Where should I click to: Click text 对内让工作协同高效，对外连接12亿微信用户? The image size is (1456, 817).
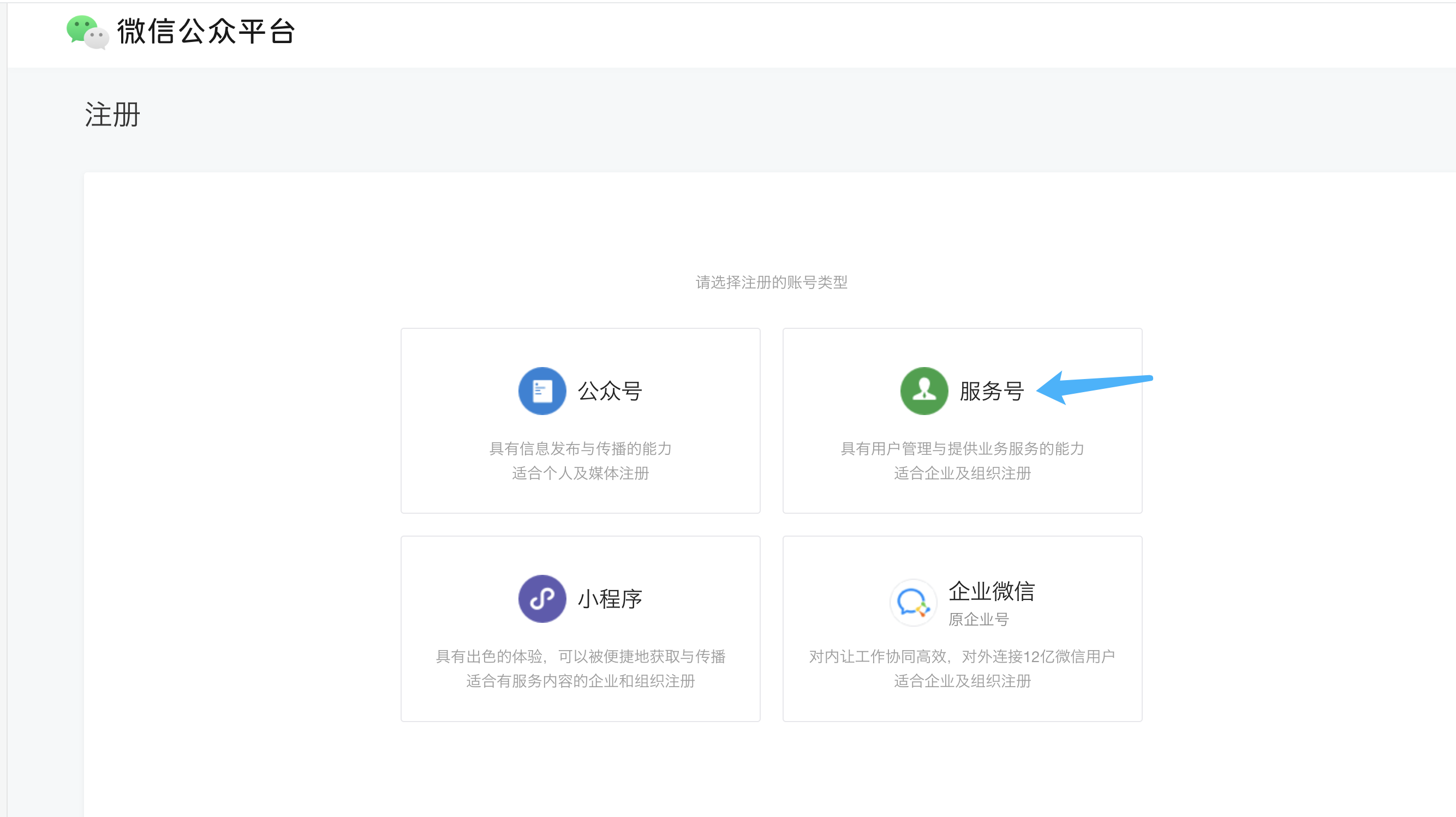[962, 657]
